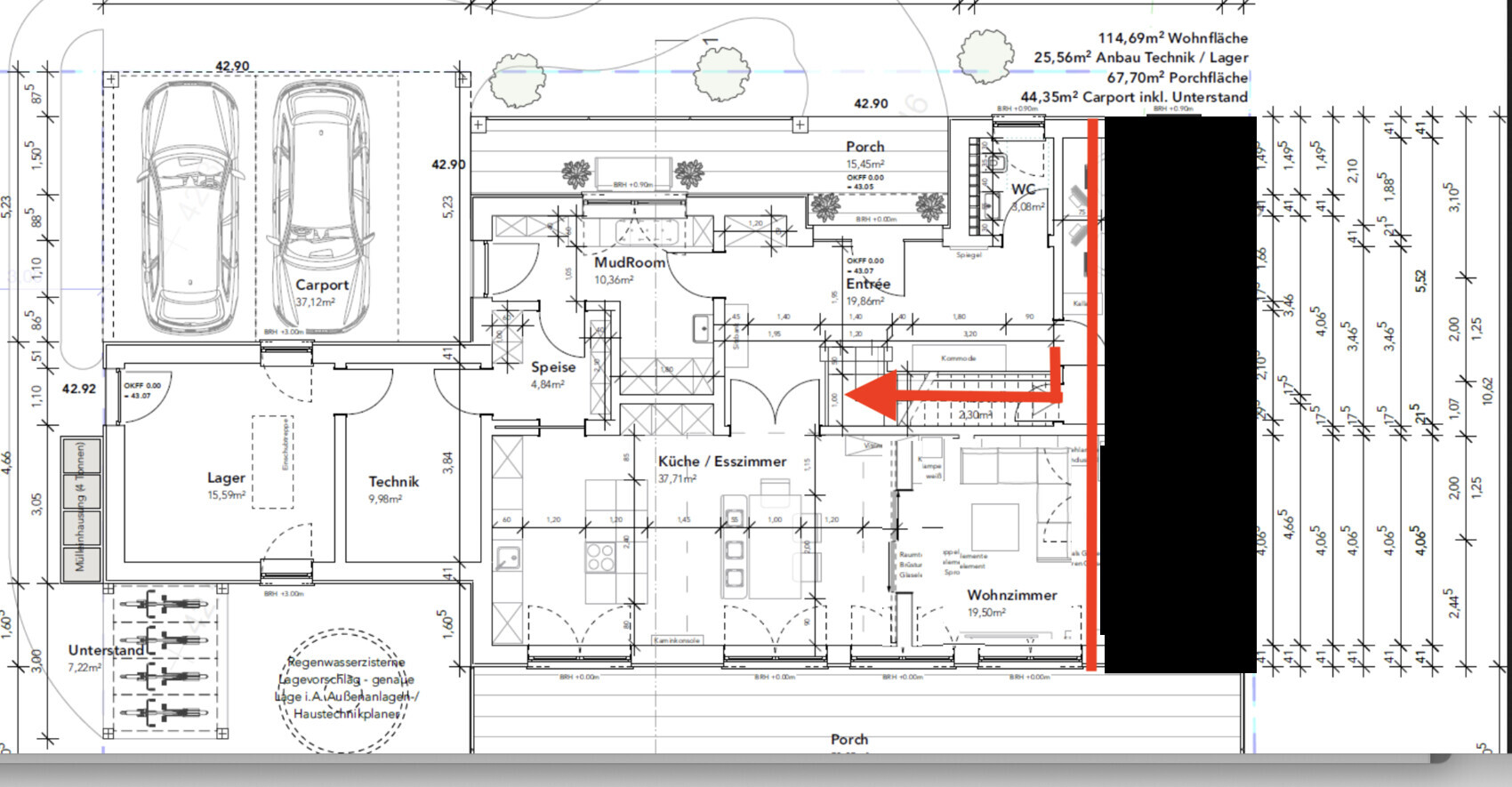Click the Küche / Esszimmer room label
The width and height of the screenshot is (1512, 787).
[x=722, y=462]
